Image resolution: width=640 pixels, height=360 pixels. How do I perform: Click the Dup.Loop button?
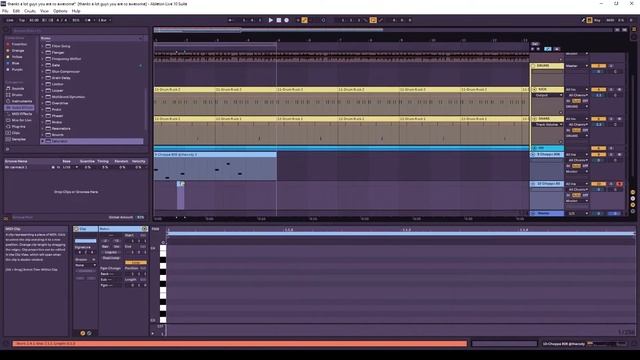(111, 258)
